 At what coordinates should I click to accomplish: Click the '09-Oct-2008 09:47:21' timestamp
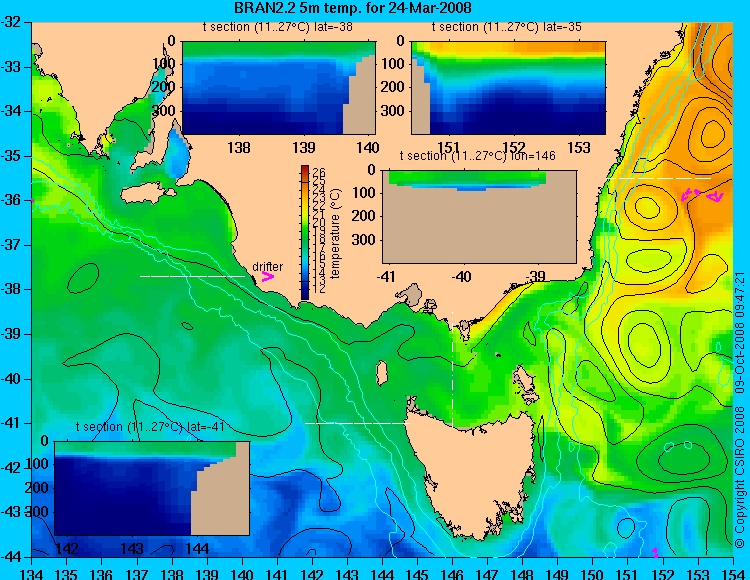coord(739,332)
